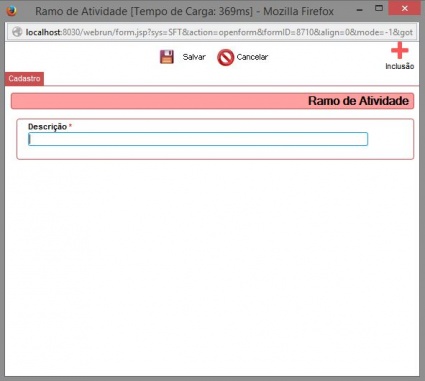The image size is (425, 381).
Task: Close the Ramo de Atividade window
Action: [405, 8]
